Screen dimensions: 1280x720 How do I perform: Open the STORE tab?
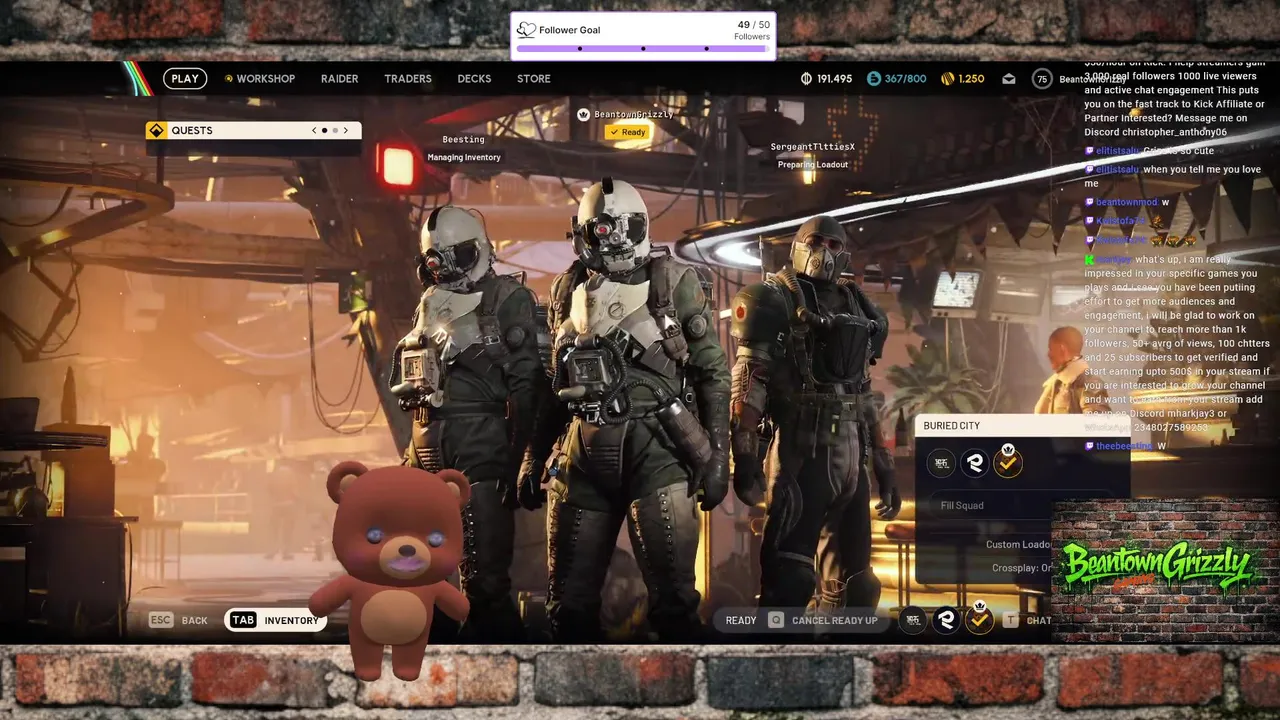tap(534, 79)
